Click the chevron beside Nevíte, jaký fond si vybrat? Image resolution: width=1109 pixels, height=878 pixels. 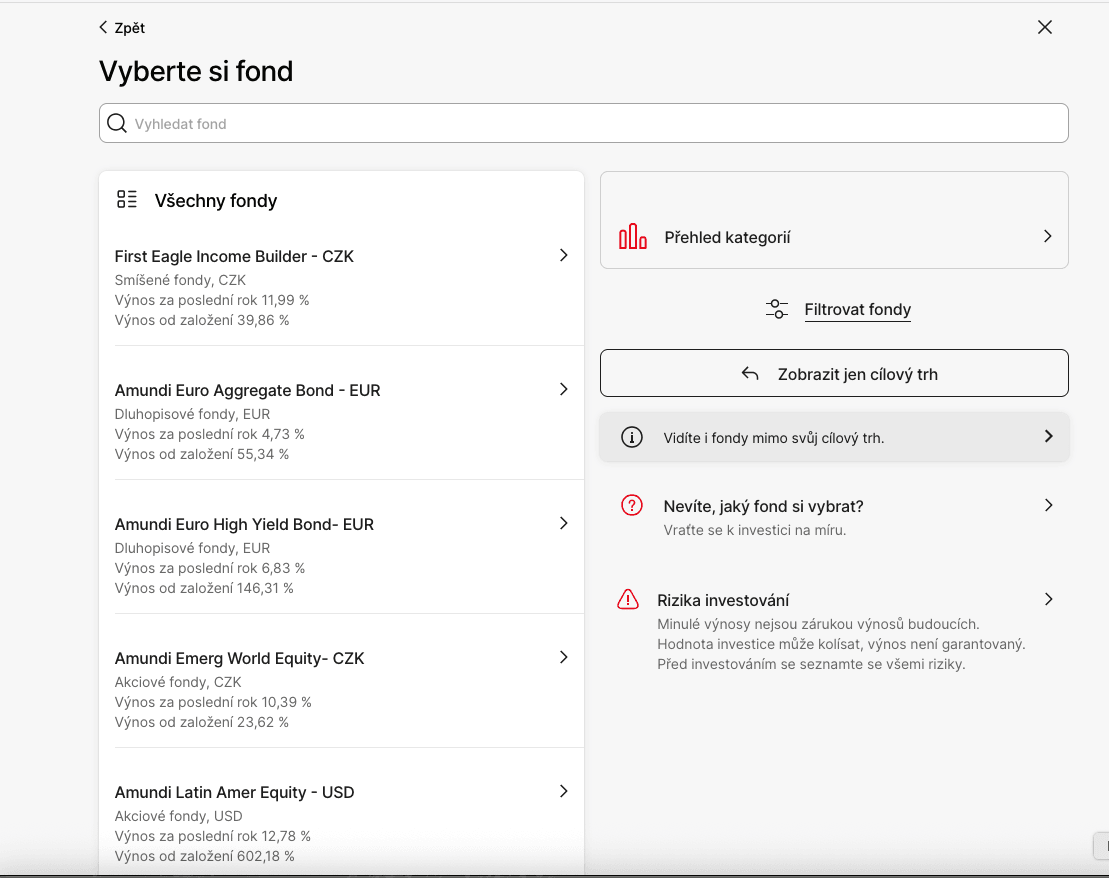pyautogui.click(x=1048, y=505)
